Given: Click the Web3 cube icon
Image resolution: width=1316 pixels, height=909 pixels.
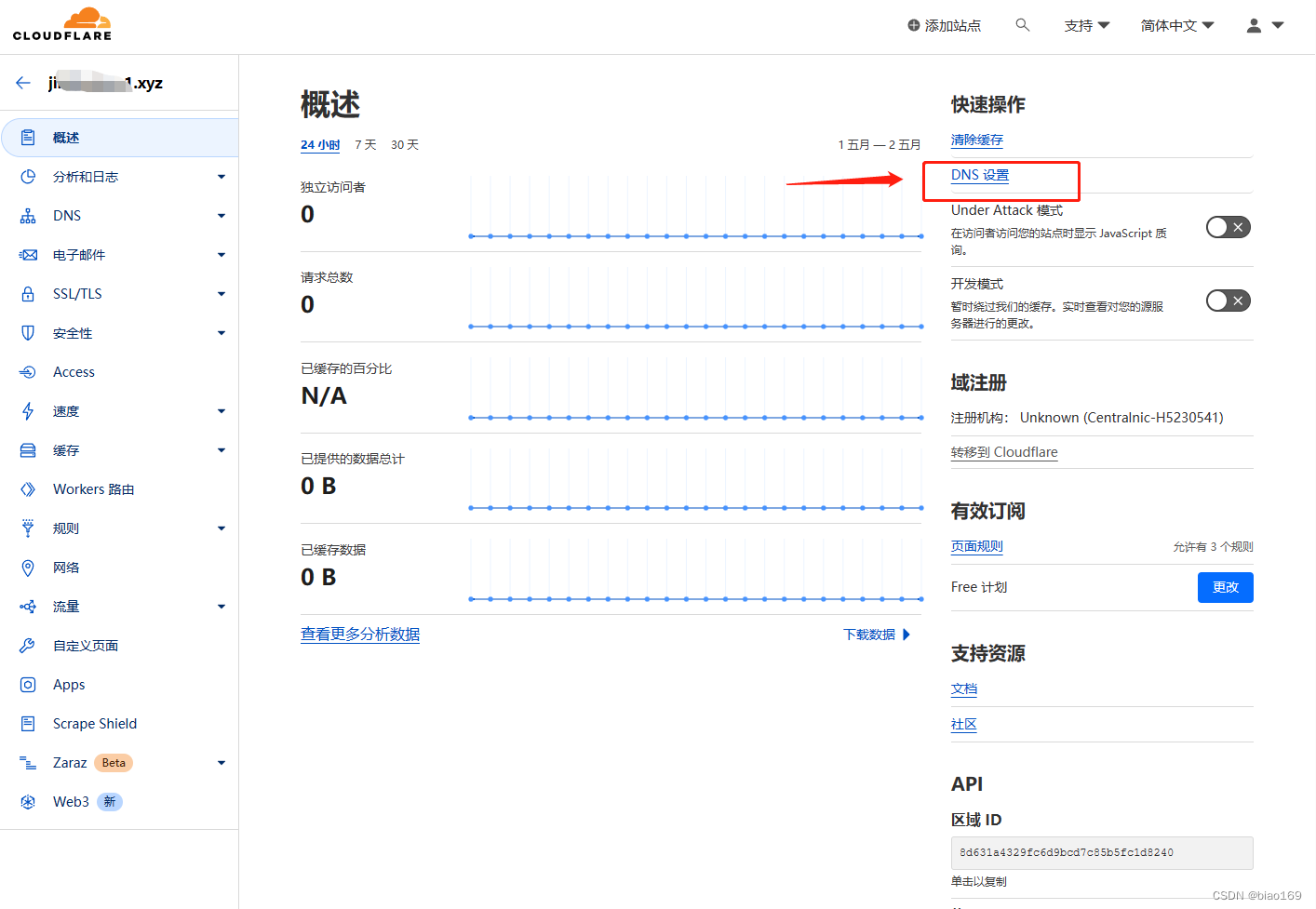Looking at the screenshot, I should click(28, 802).
